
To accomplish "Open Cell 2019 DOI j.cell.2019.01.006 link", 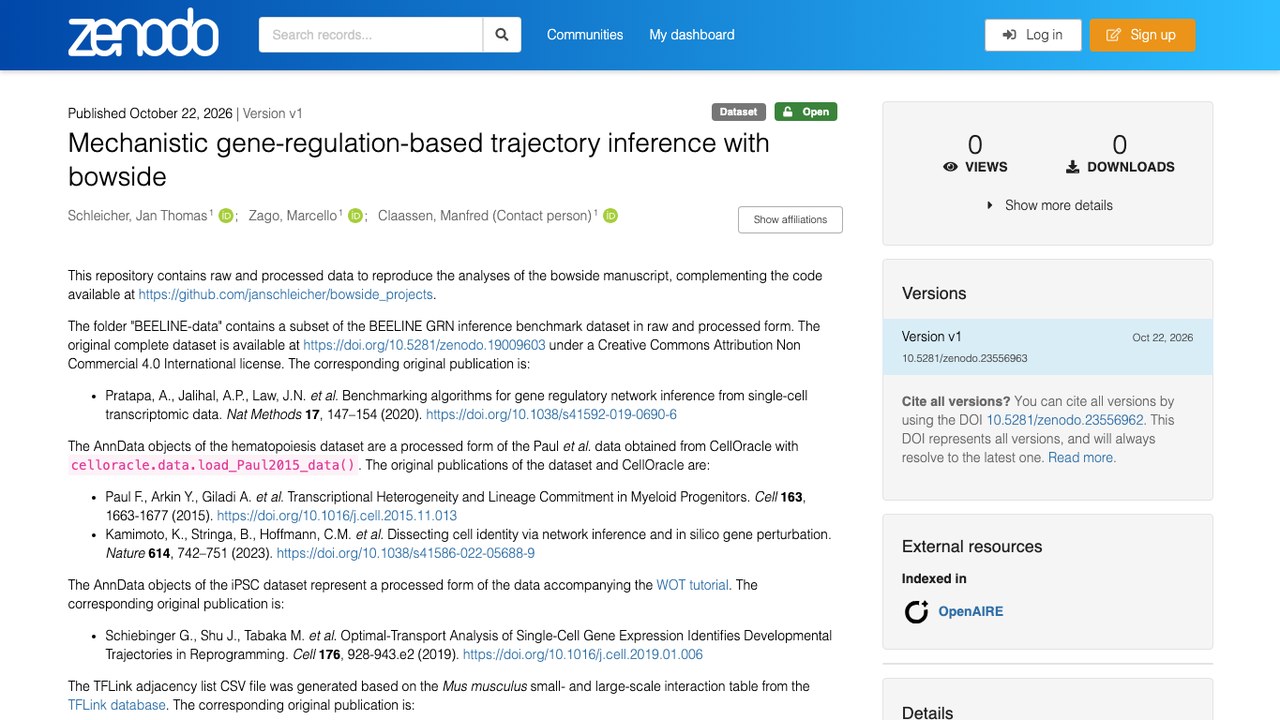I will point(583,655).
